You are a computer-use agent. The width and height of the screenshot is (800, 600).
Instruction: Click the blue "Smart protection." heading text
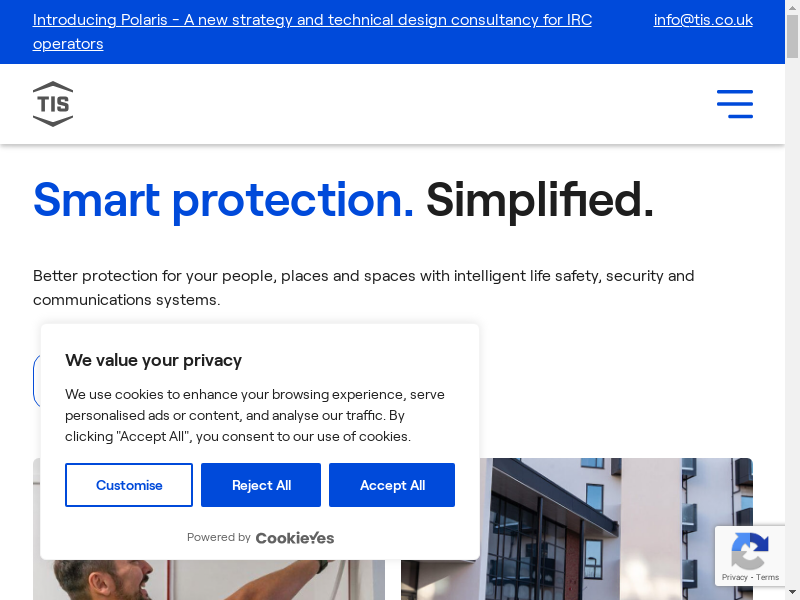(223, 199)
